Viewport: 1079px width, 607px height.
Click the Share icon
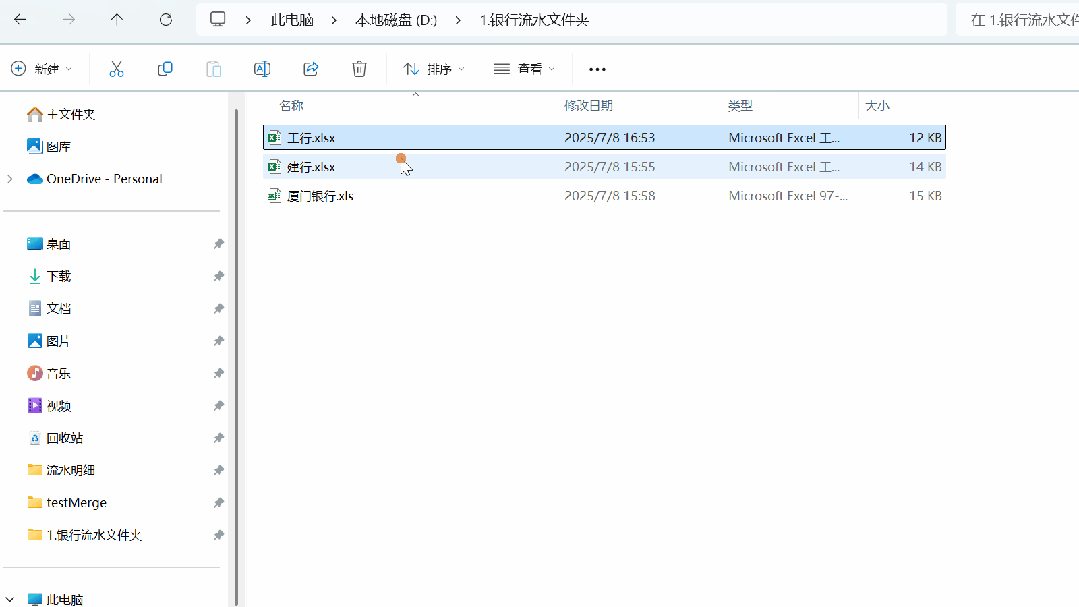[310, 68]
